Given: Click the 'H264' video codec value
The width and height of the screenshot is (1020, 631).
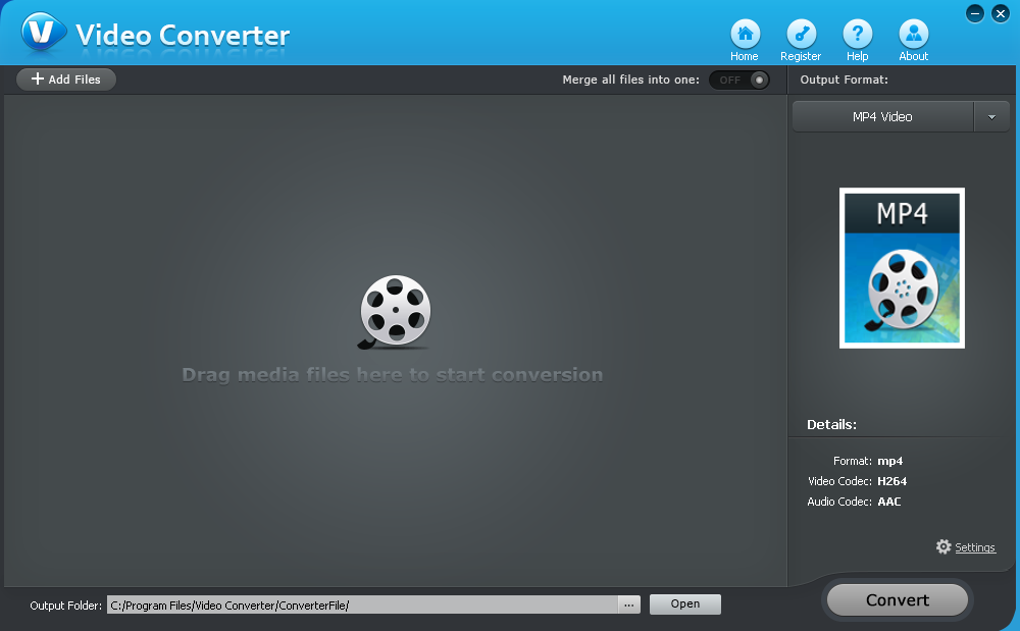Looking at the screenshot, I should click(x=892, y=481).
